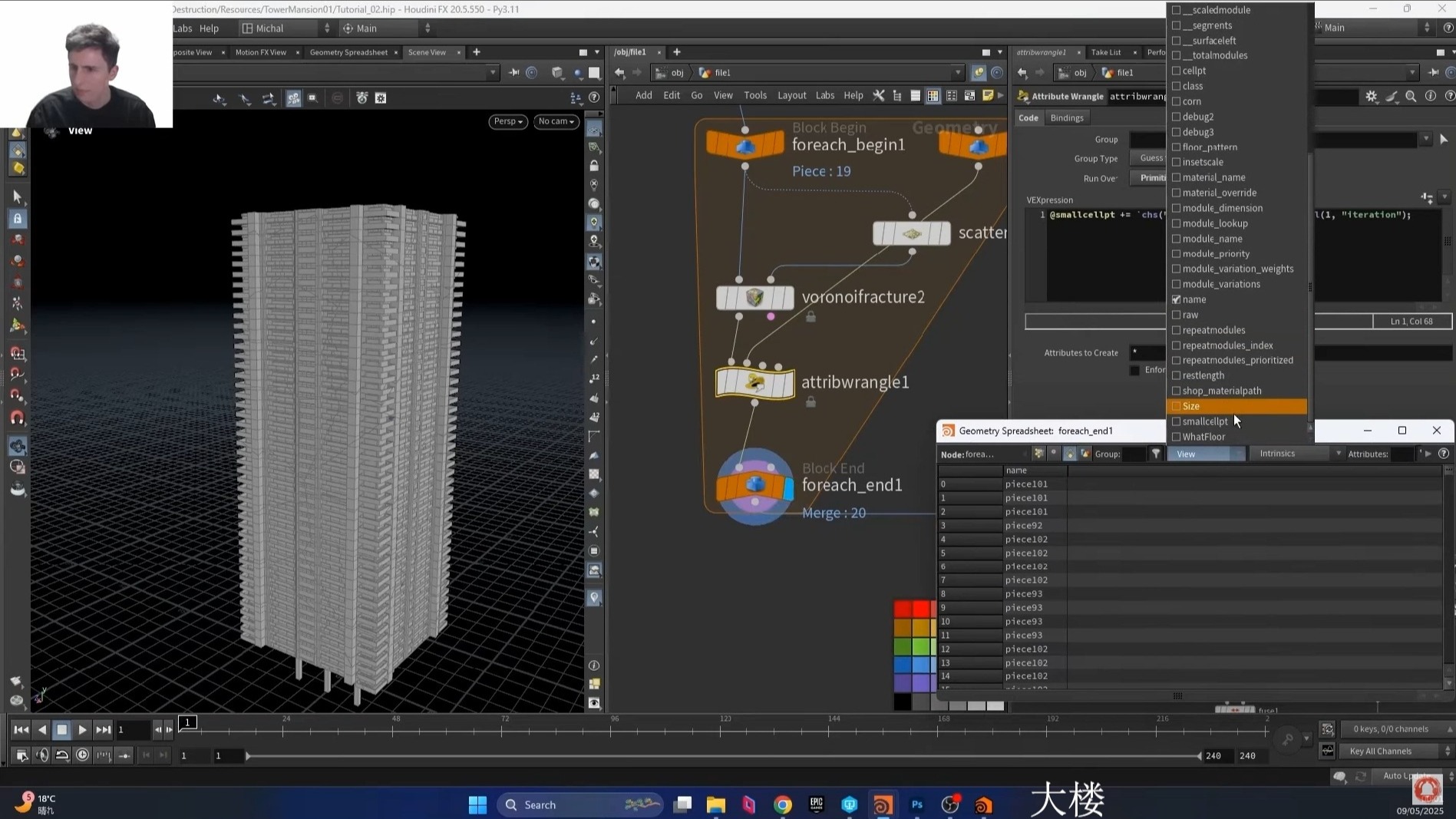Pick the blue color swatch in palette
The width and height of the screenshot is (1456, 819).
pyautogui.click(x=903, y=665)
